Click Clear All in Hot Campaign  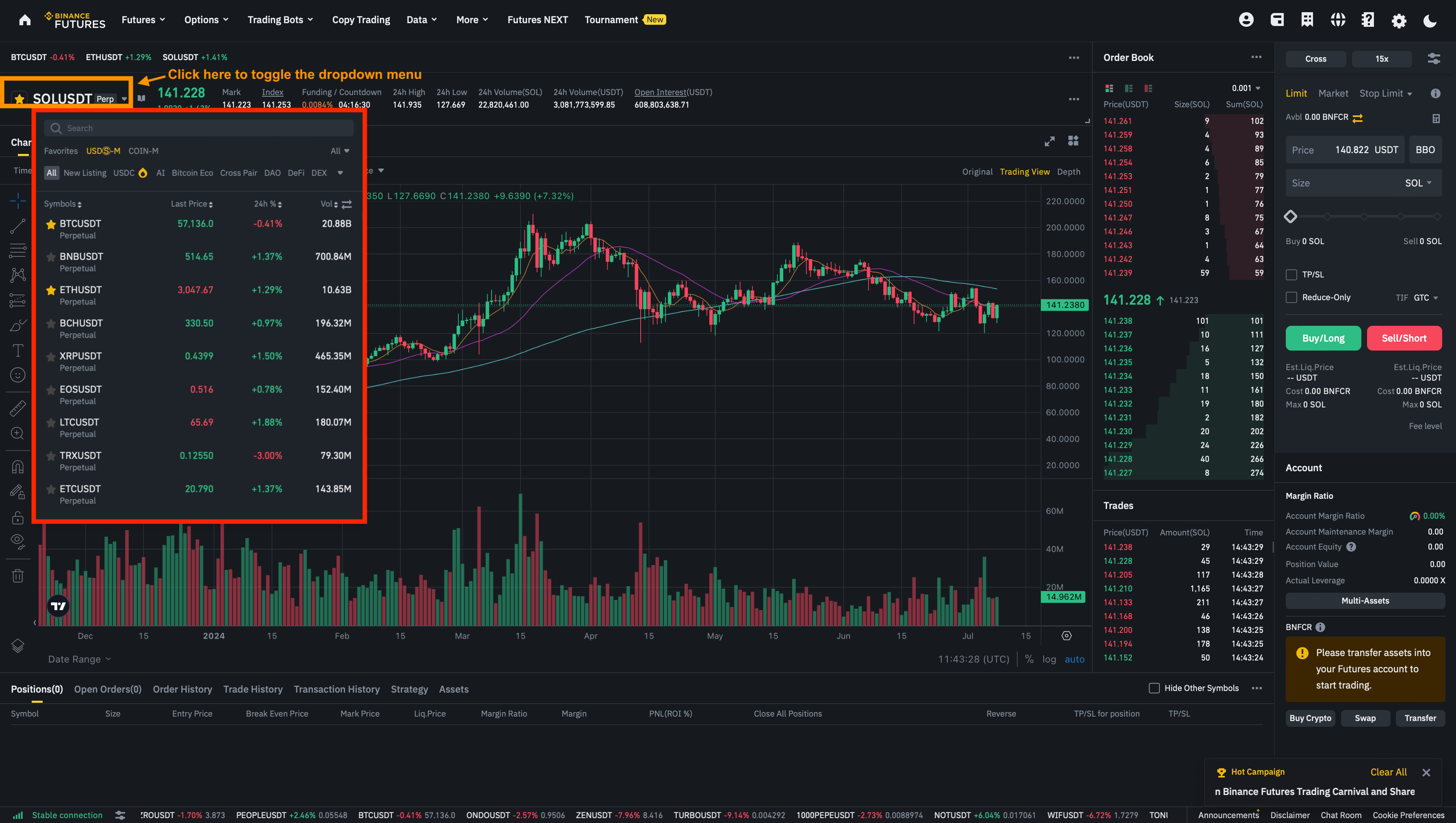click(x=1388, y=772)
